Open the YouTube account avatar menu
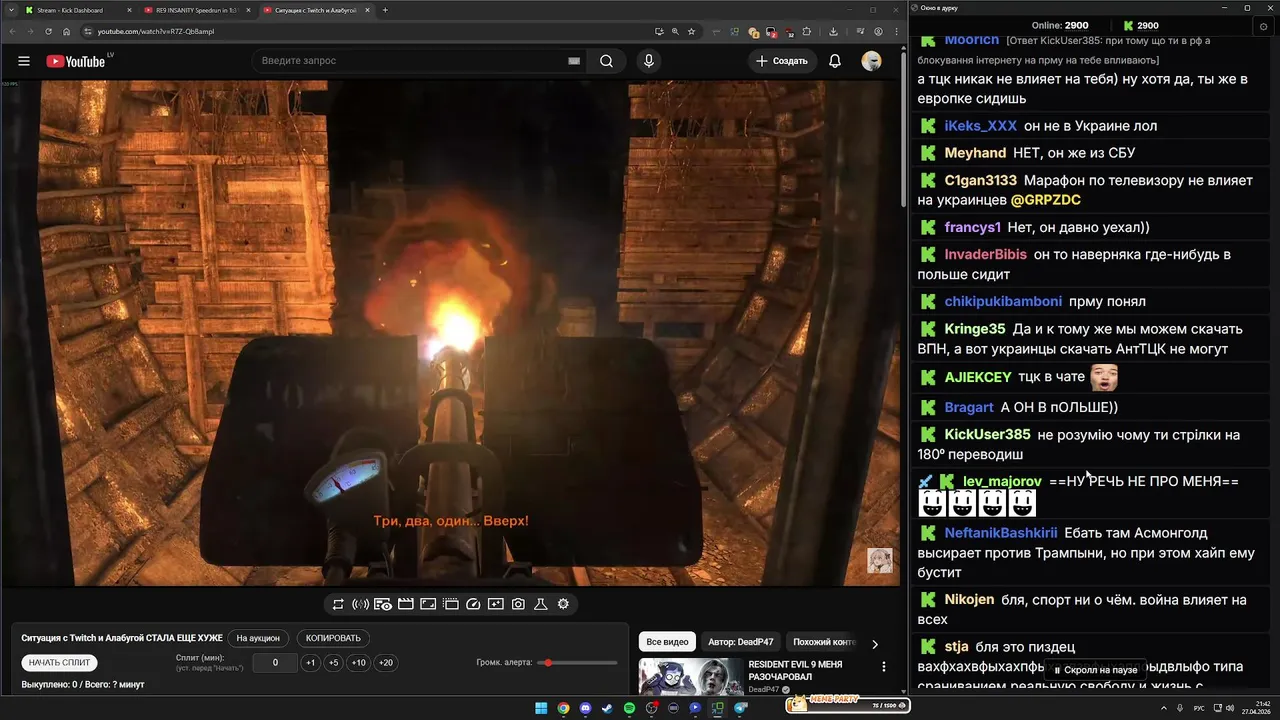The width and height of the screenshot is (1280, 720). tap(872, 61)
